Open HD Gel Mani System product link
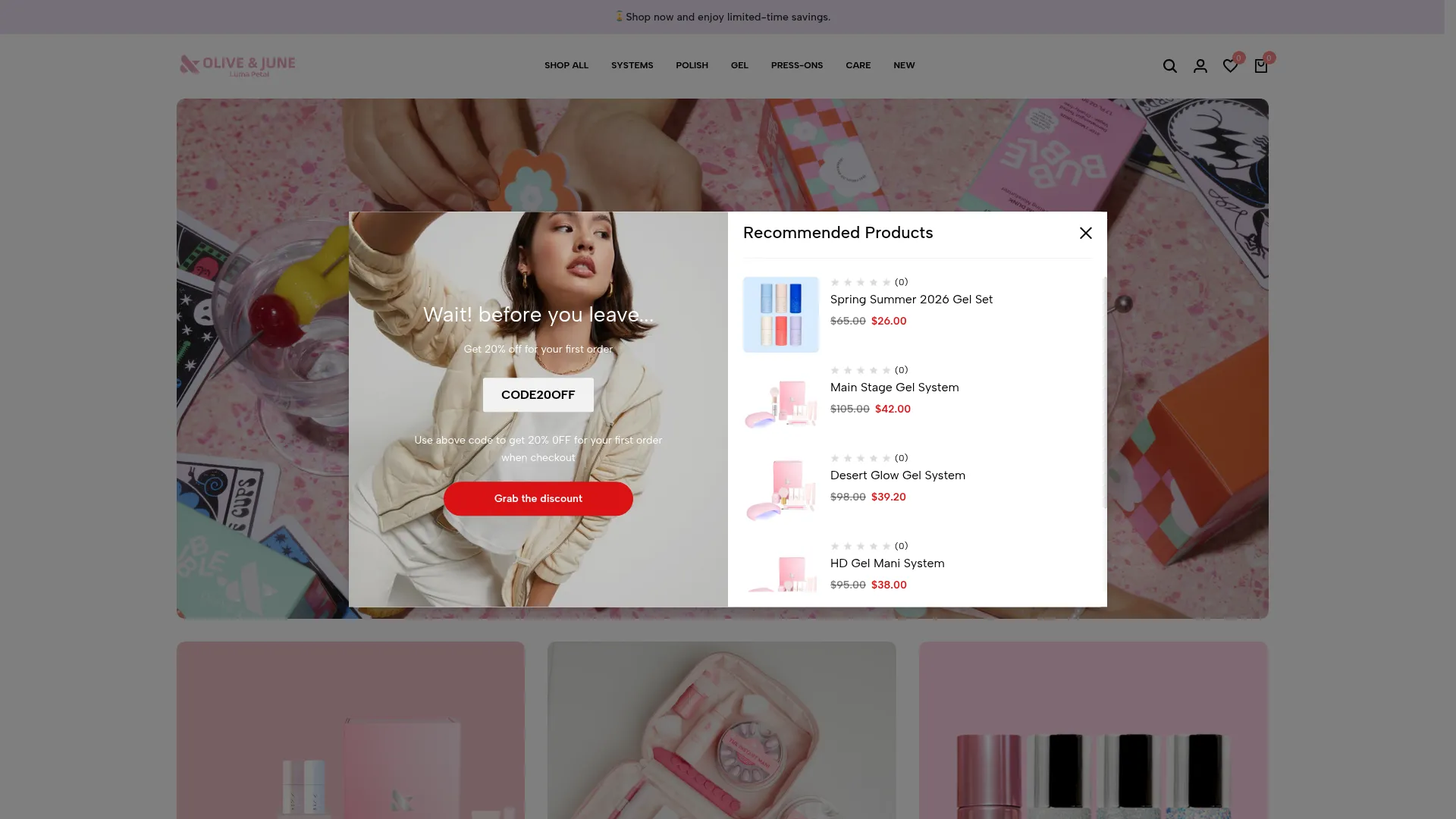 [x=887, y=563]
